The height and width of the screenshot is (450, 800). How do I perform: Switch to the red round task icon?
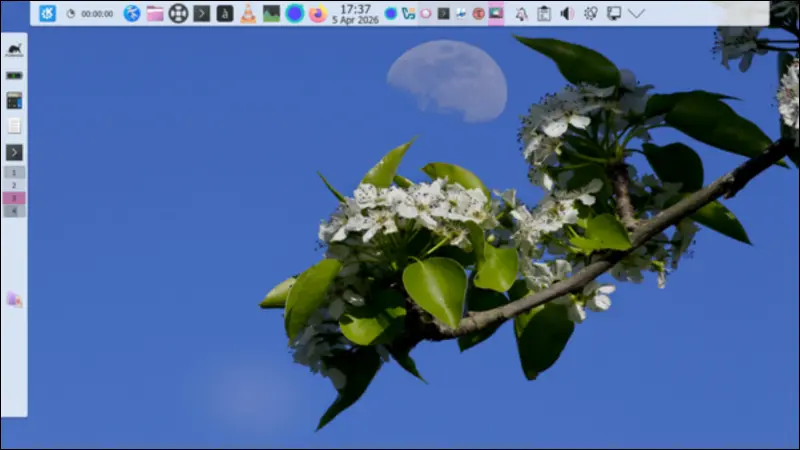(479, 14)
